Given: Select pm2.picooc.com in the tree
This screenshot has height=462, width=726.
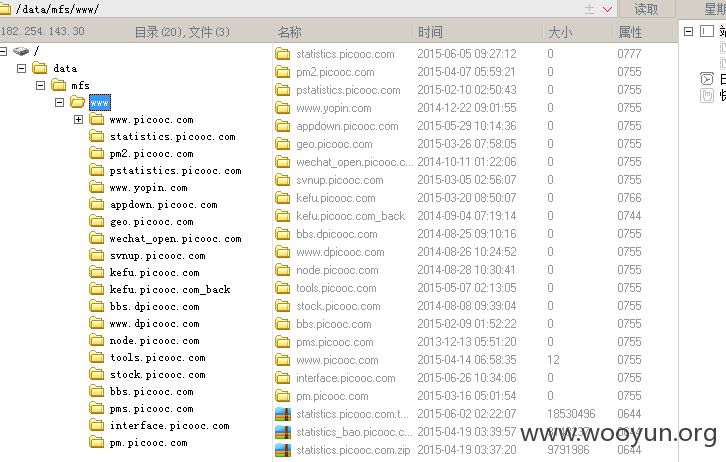Looking at the screenshot, I should click(x=151, y=154).
